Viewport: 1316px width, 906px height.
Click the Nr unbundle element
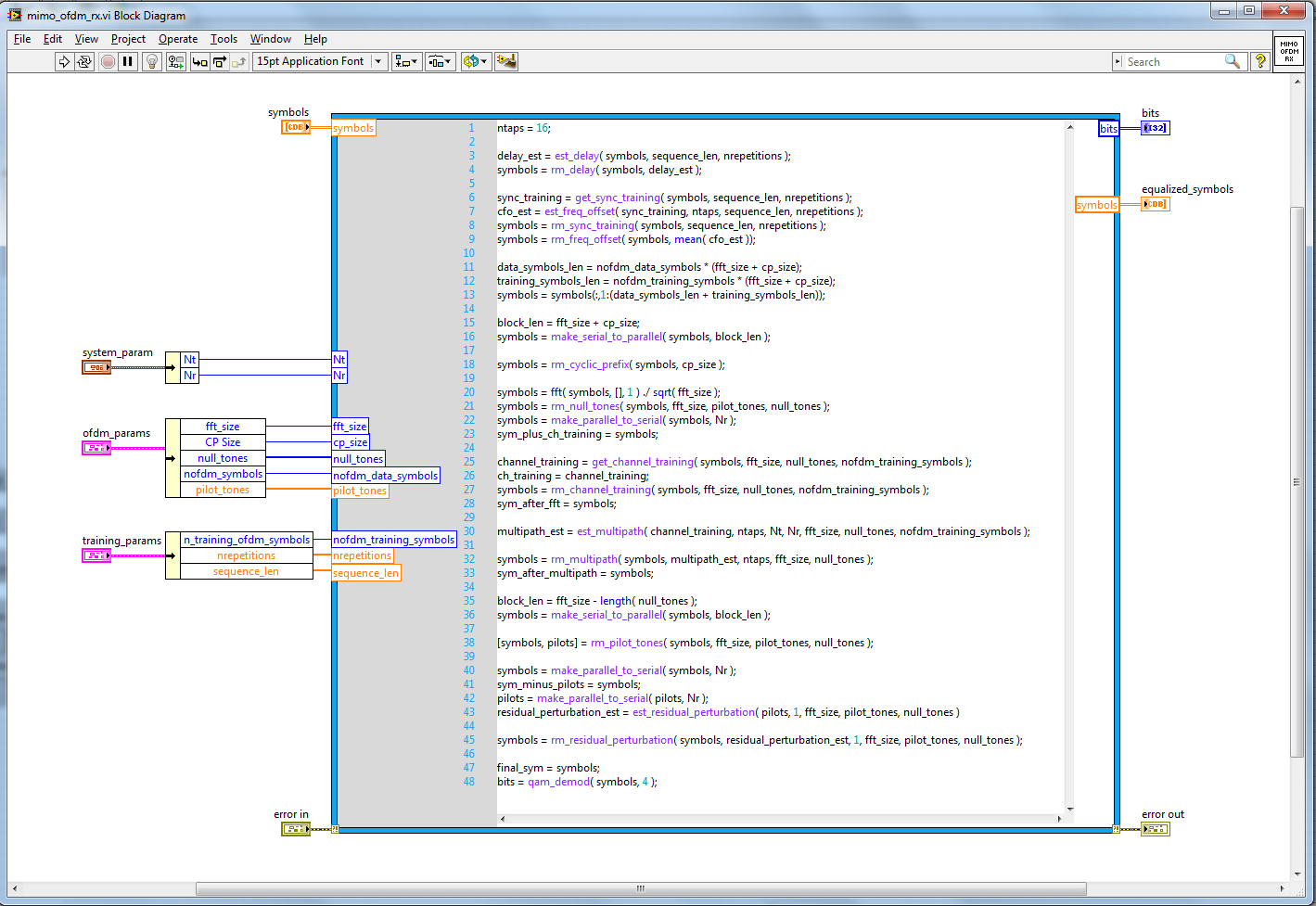click(x=189, y=376)
